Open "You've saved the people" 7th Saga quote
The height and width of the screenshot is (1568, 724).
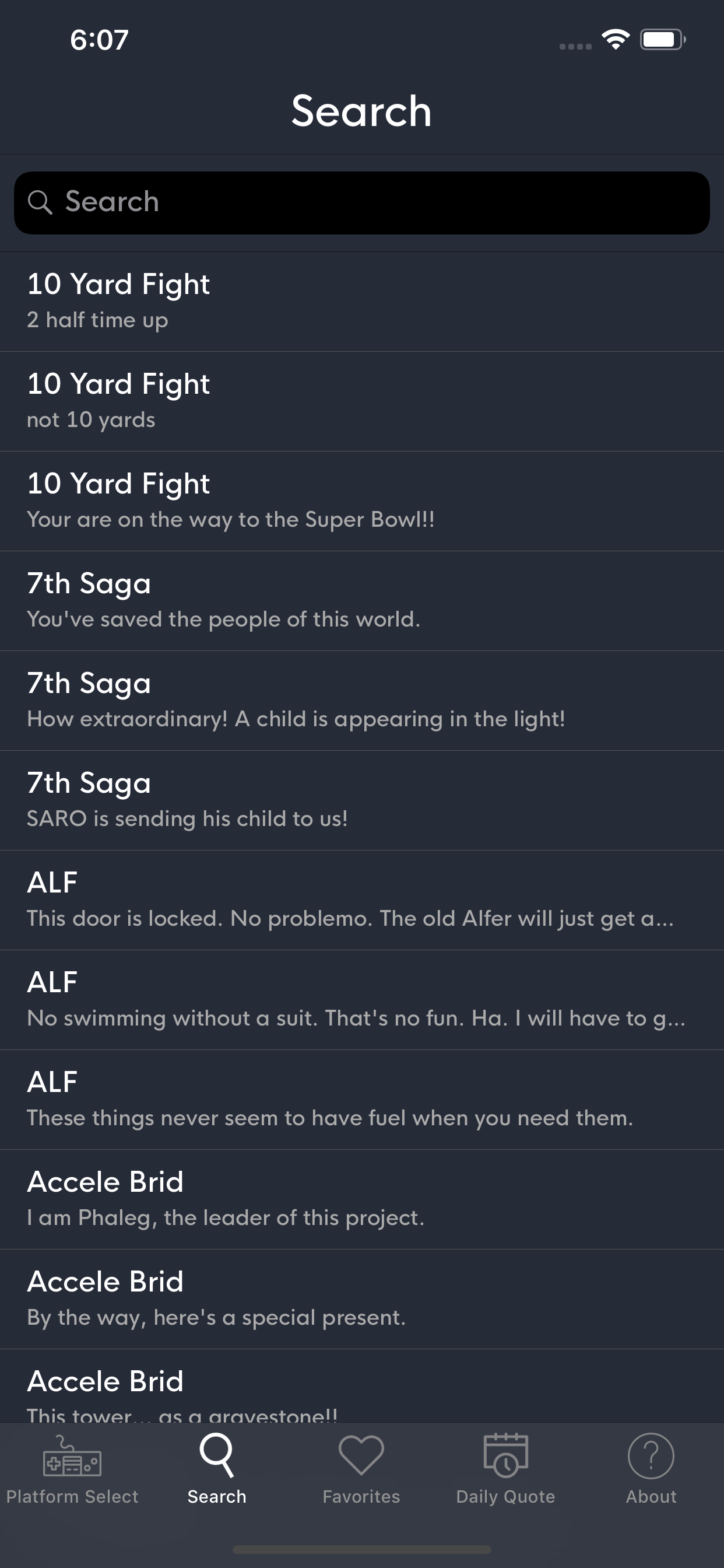point(361,601)
